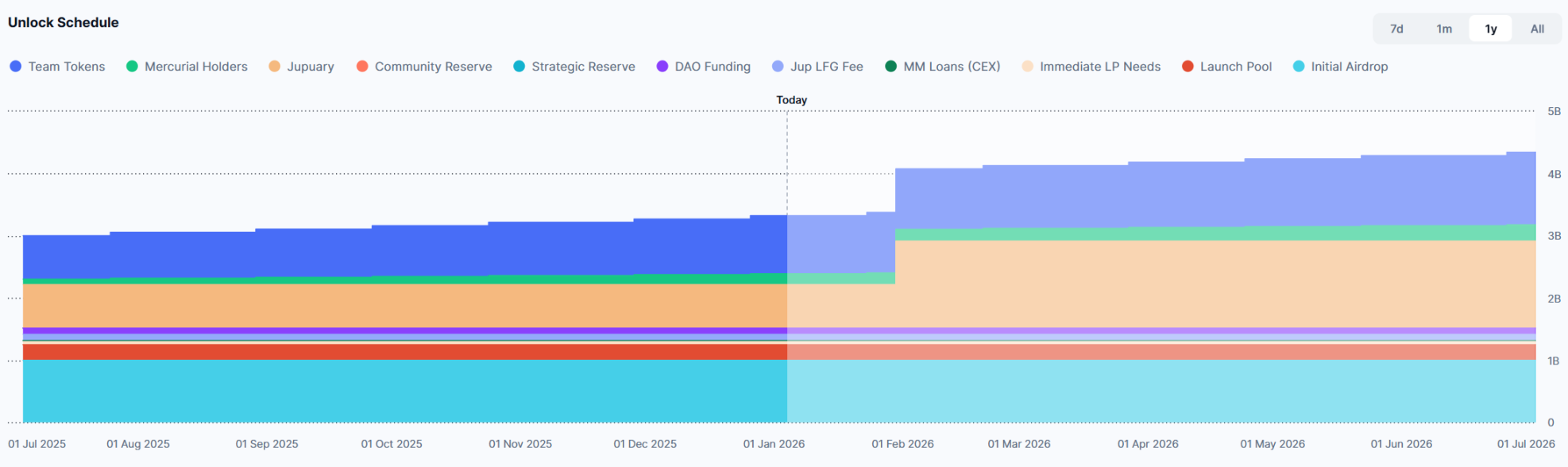Switch the chart range to 7d

[x=1396, y=29]
